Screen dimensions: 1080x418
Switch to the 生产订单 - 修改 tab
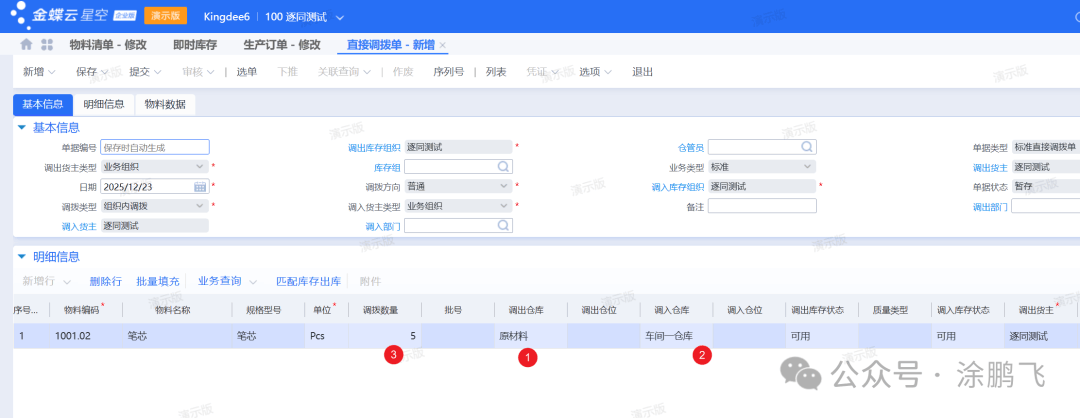(x=282, y=46)
